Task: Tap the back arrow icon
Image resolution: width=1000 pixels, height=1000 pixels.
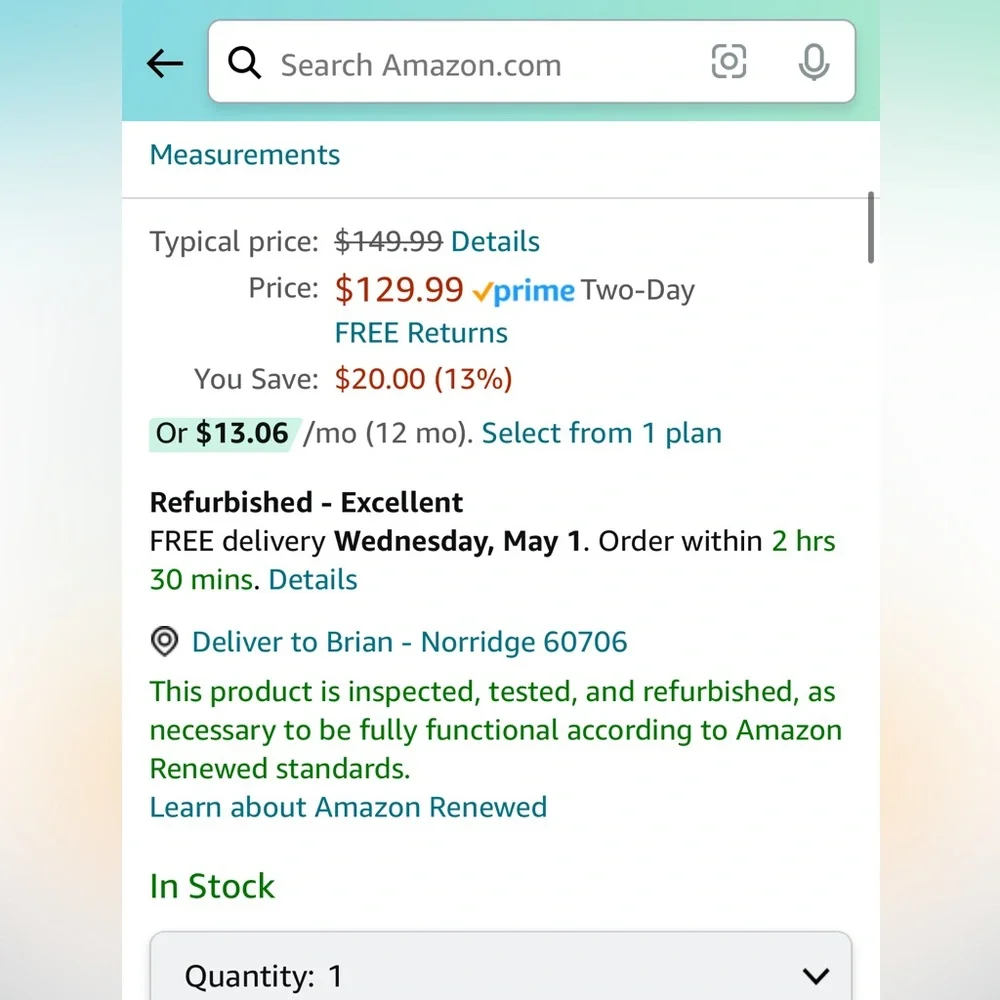Action: coord(165,64)
